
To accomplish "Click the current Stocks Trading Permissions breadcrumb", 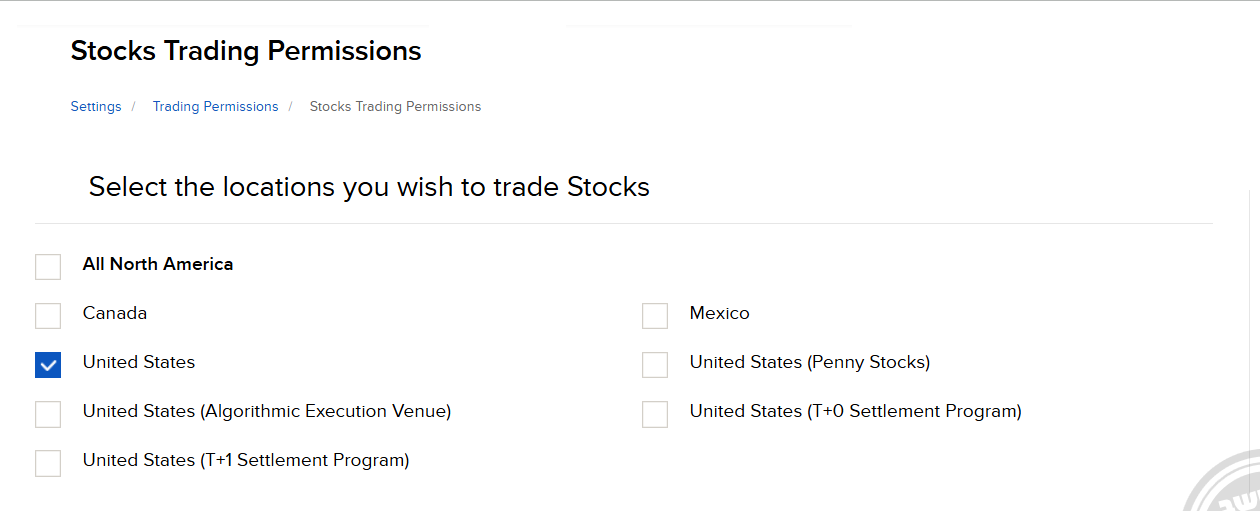I will 395,107.
